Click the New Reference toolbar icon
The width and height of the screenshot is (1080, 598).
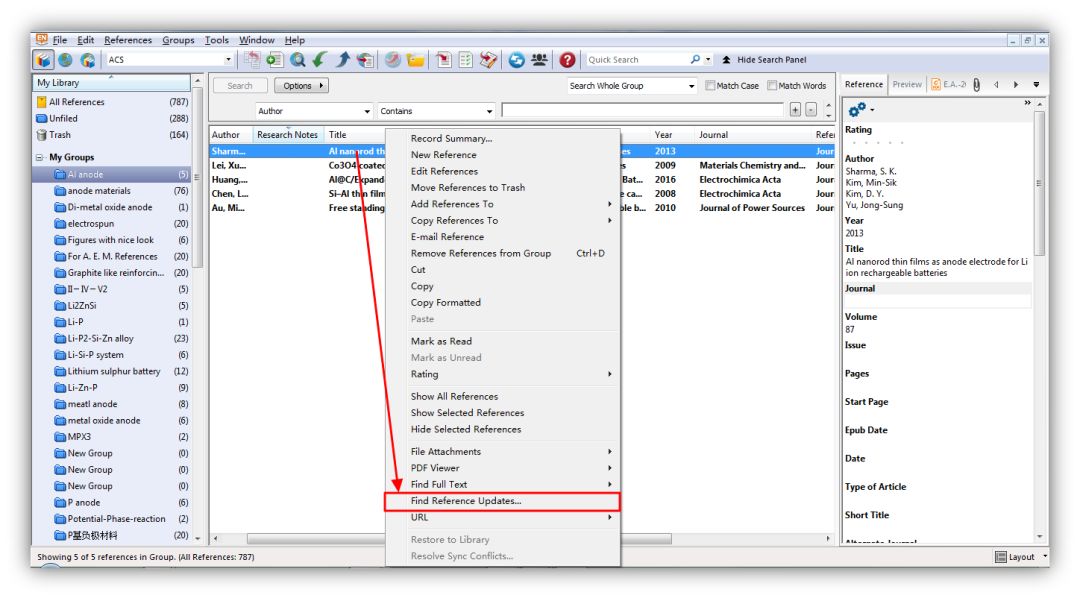[275, 60]
